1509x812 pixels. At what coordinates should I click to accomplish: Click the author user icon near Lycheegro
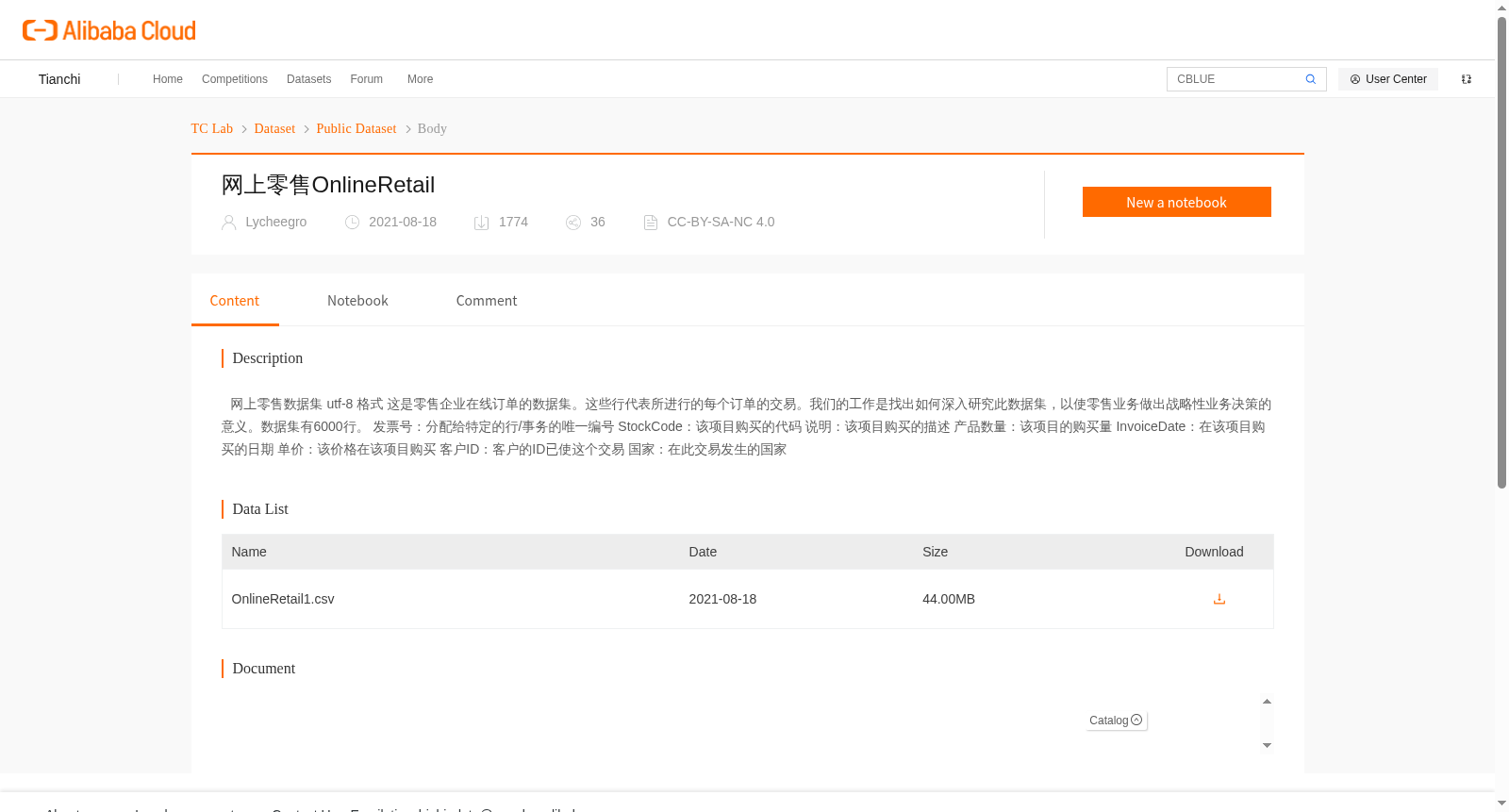(228, 223)
